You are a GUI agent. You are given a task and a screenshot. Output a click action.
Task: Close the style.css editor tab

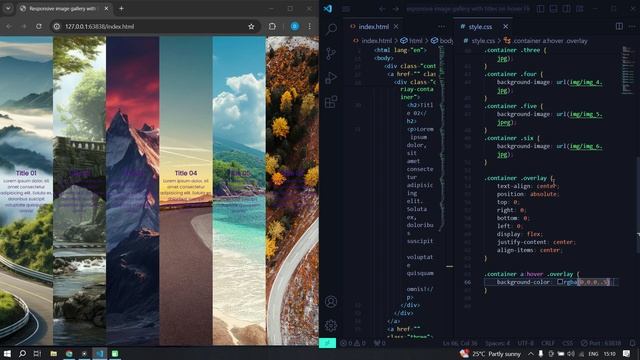coord(506,27)
